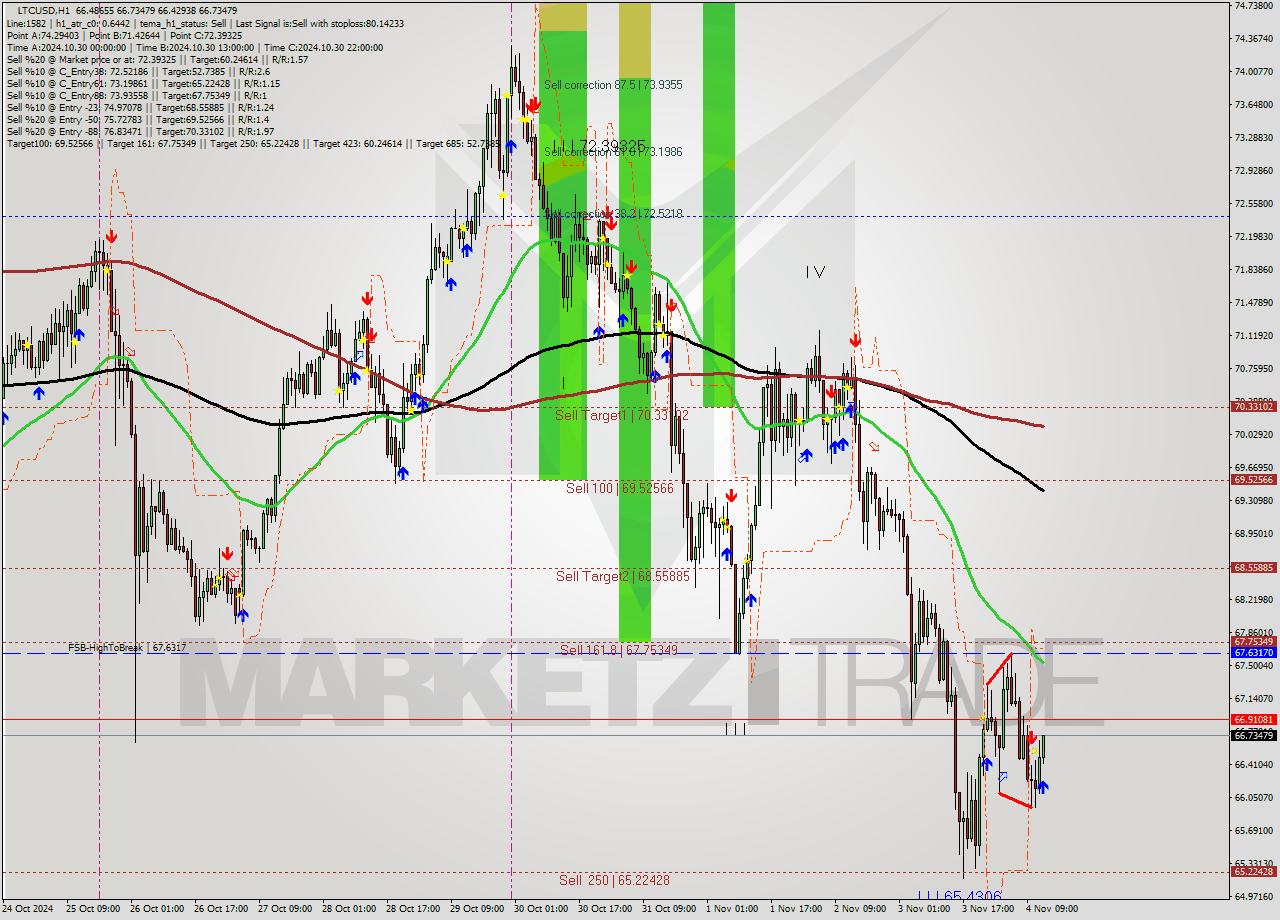Viewport: 1280px width, 920px height.
Task: Click the 'FSB-HighToBreak | 67.6317' label
Action: 127,648
